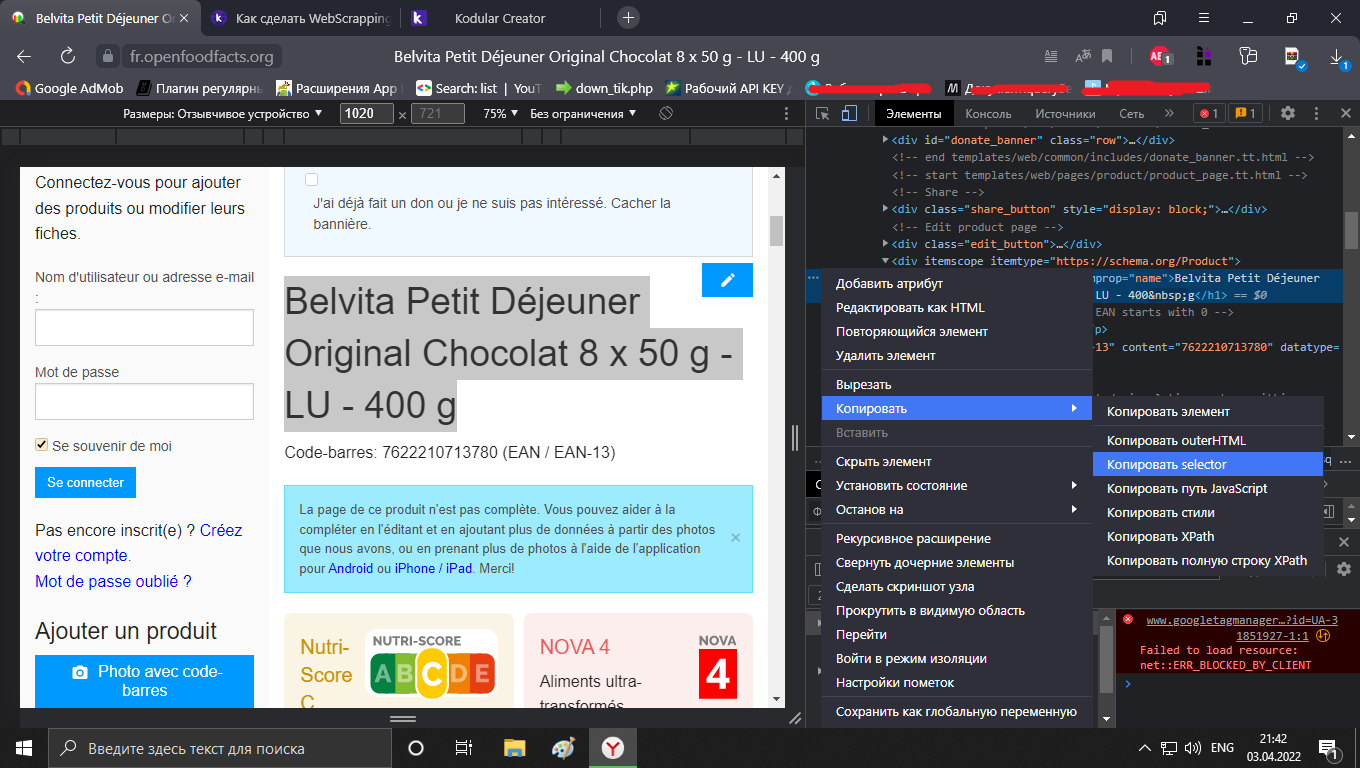Screen dimensions: 1360x768
Task: Toggle the device toolbar icon in DevTools
Action: 849,114
